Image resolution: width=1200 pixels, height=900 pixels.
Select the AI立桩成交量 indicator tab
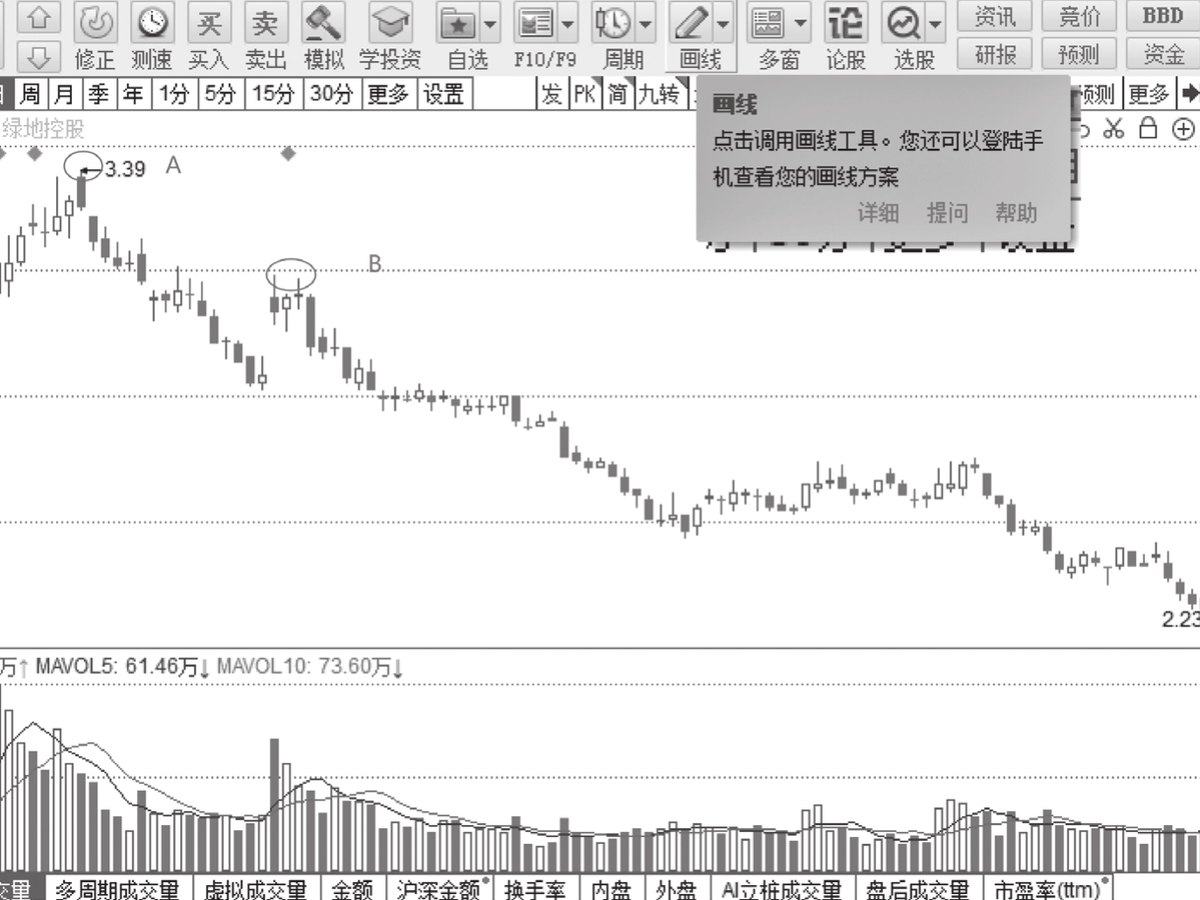(x=781, y=889)
